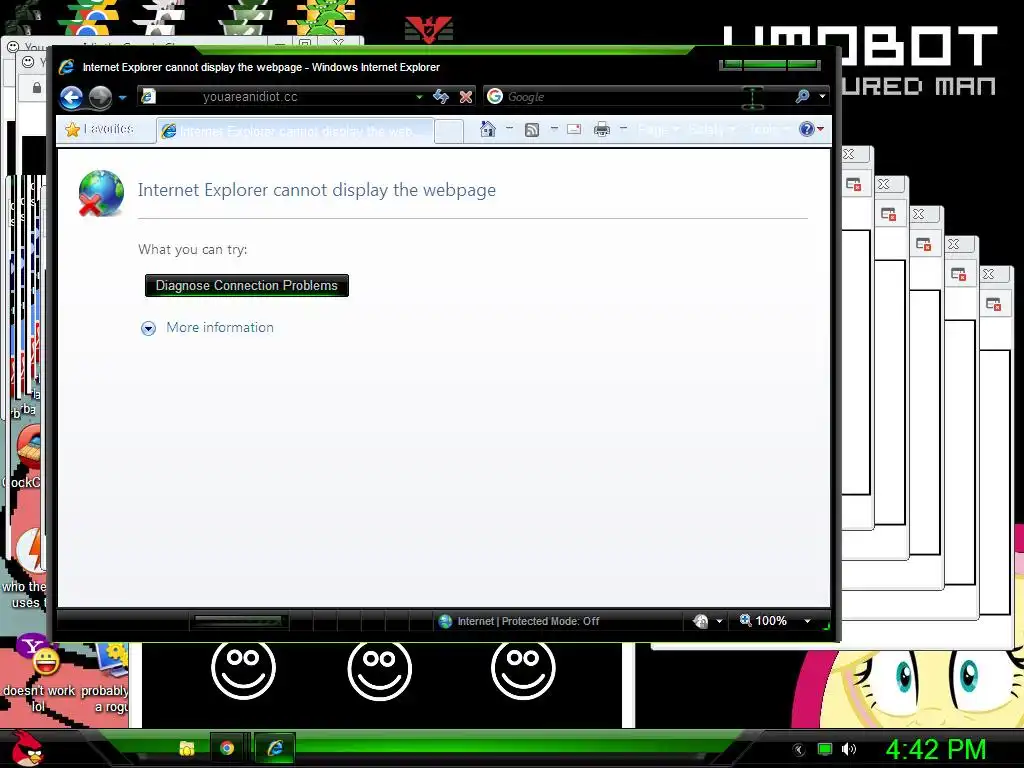Click the RSS Feeds icon
1024x768 pixels.
532,129
